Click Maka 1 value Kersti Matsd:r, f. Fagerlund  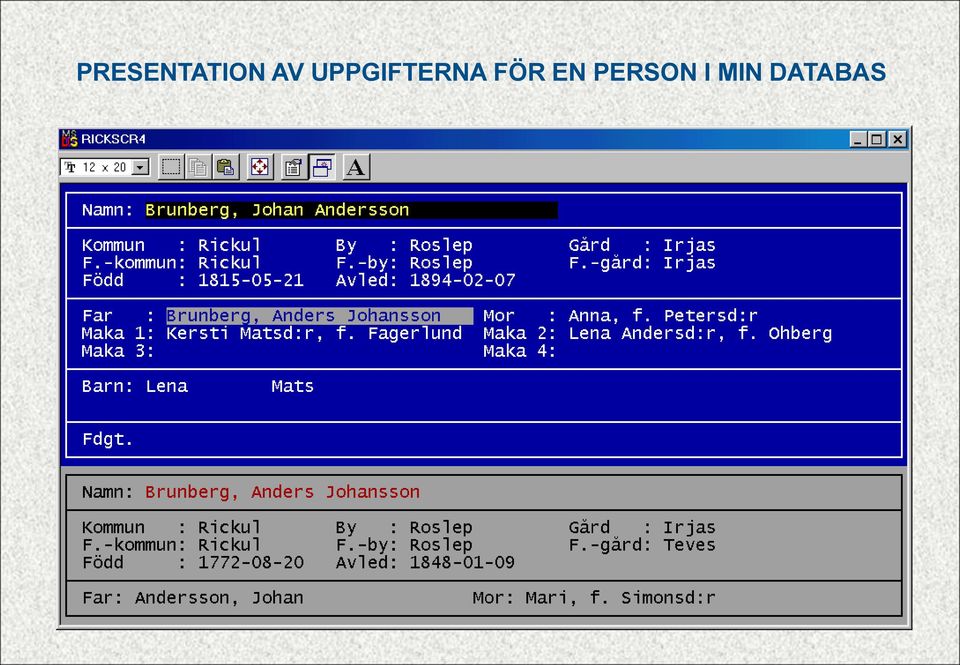click(x=314, y=334)
